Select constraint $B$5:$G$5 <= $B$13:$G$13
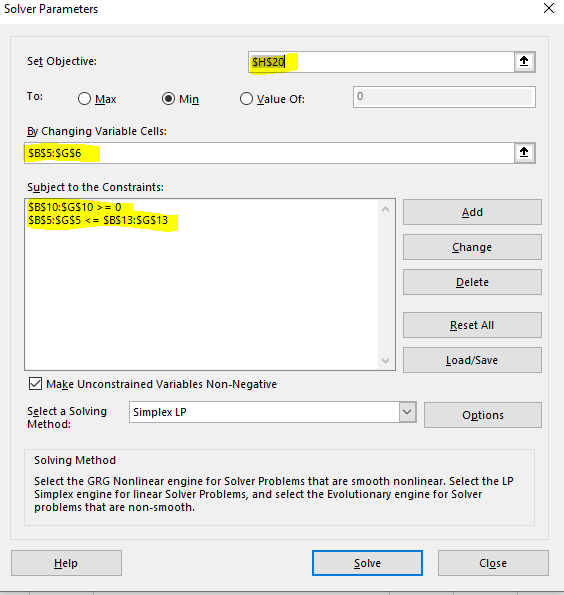 [x=98, y=220]
